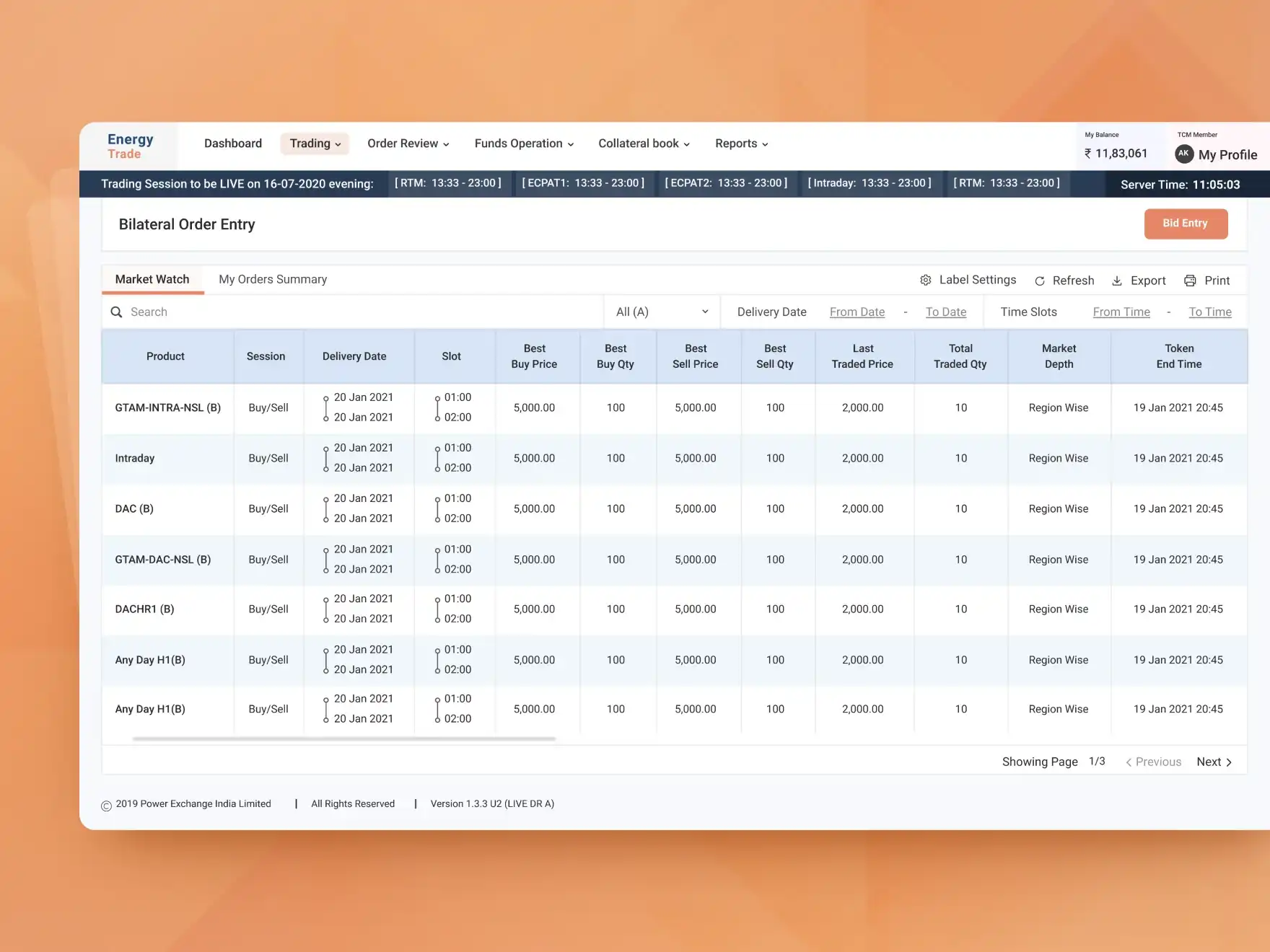Screen dimensions: 1270x952
Task: Expand the Funds Operation menu
Action: pos(525,144)
